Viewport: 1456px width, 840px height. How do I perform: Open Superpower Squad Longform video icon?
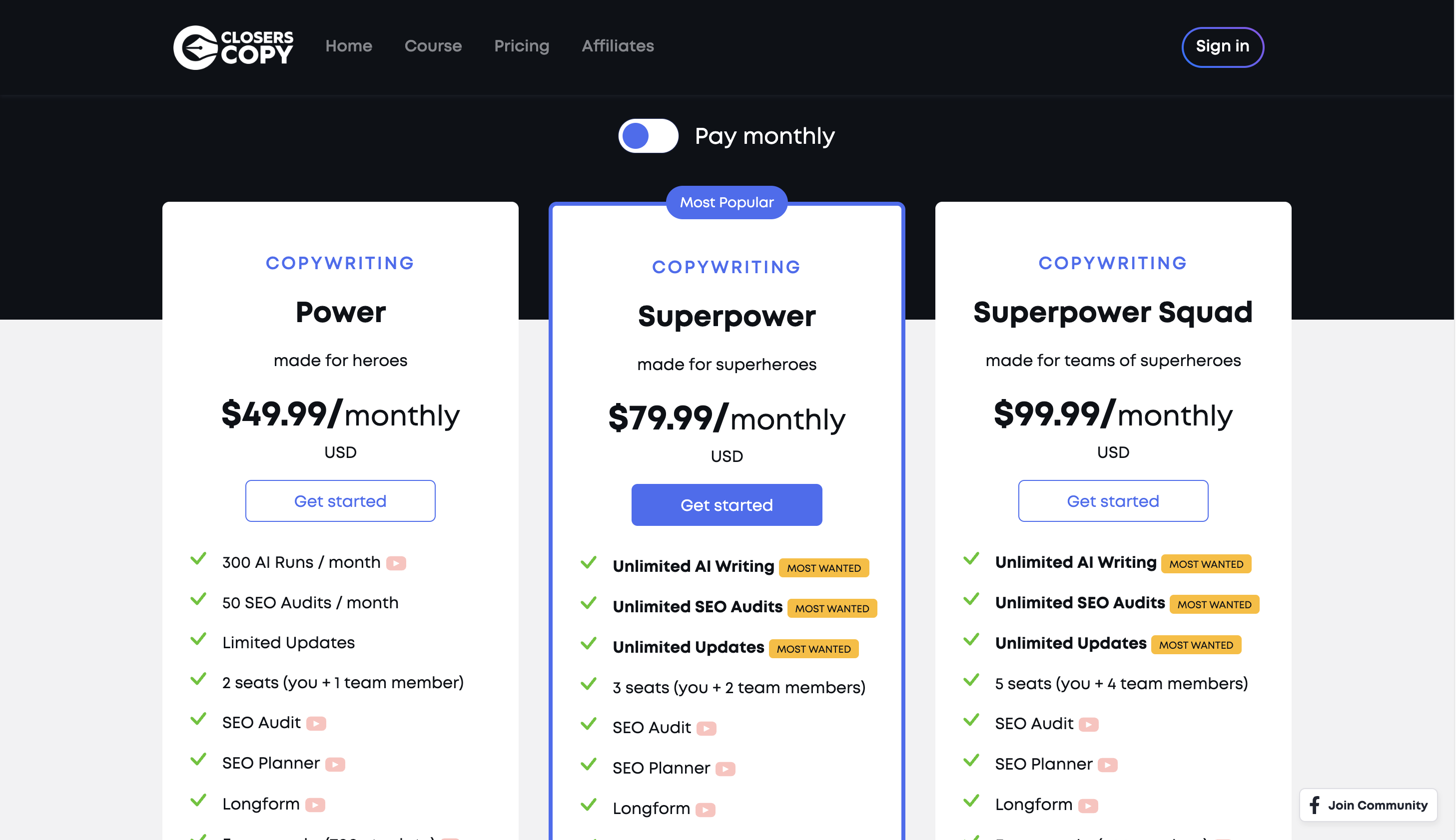tap(1088, 806)
